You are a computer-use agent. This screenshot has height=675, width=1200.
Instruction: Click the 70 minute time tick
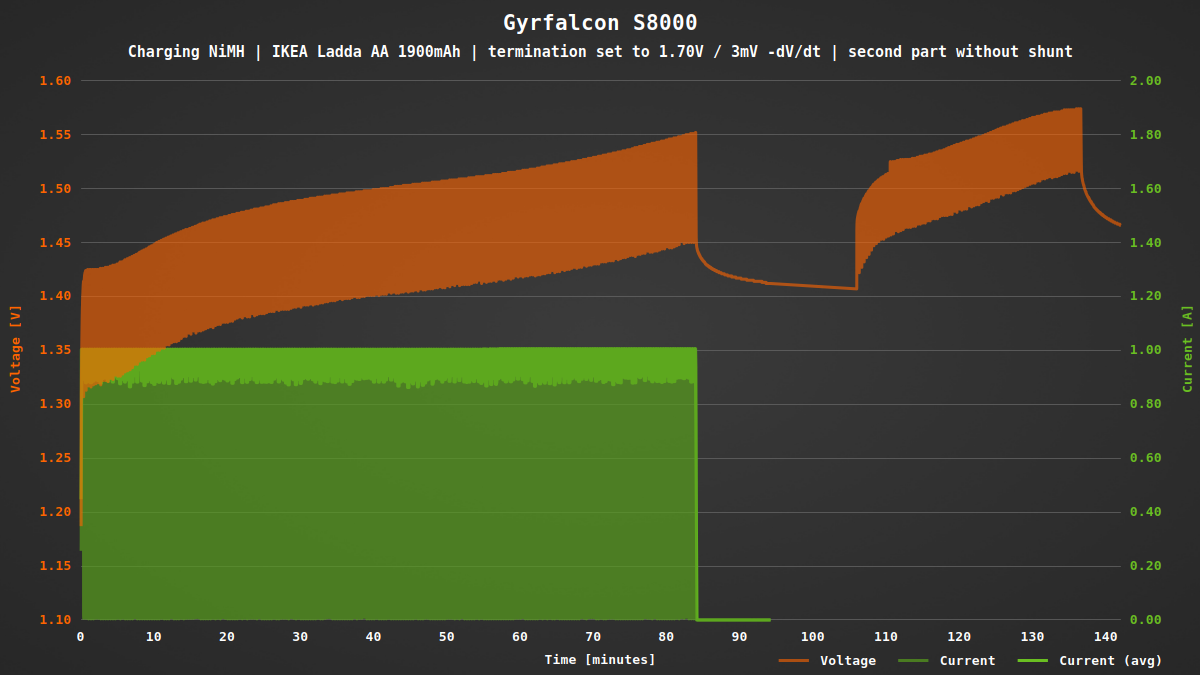593,637
